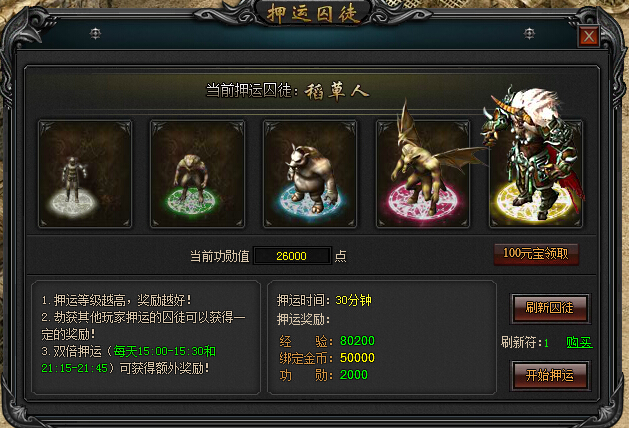This screenshot has height=428, width=629.
Task: Pick the winged demon on pink circle
Action: pyautogui.click(x=423, y=174)
